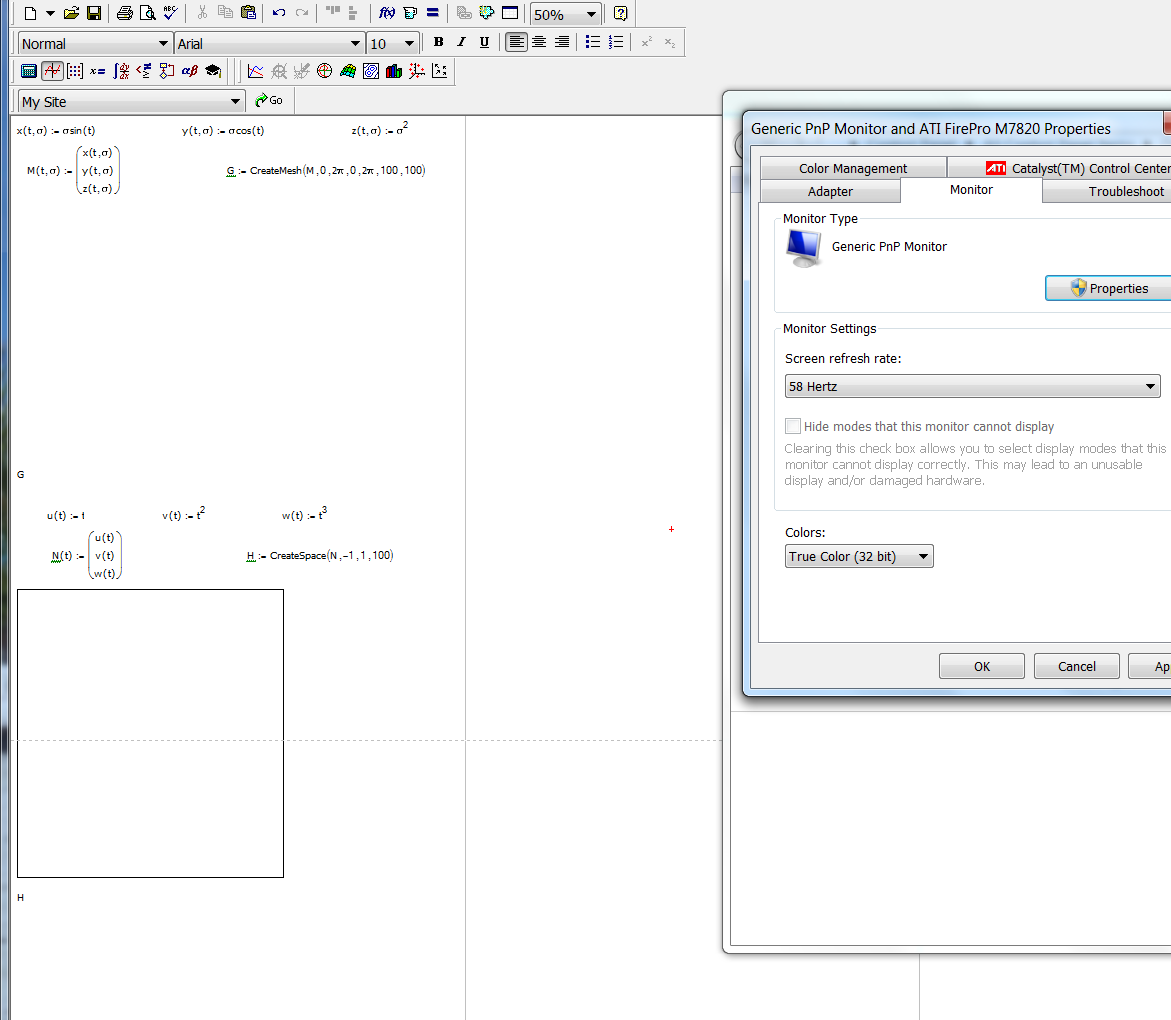
Task: Switch to the Color Management tab
Action: (853, 168)
